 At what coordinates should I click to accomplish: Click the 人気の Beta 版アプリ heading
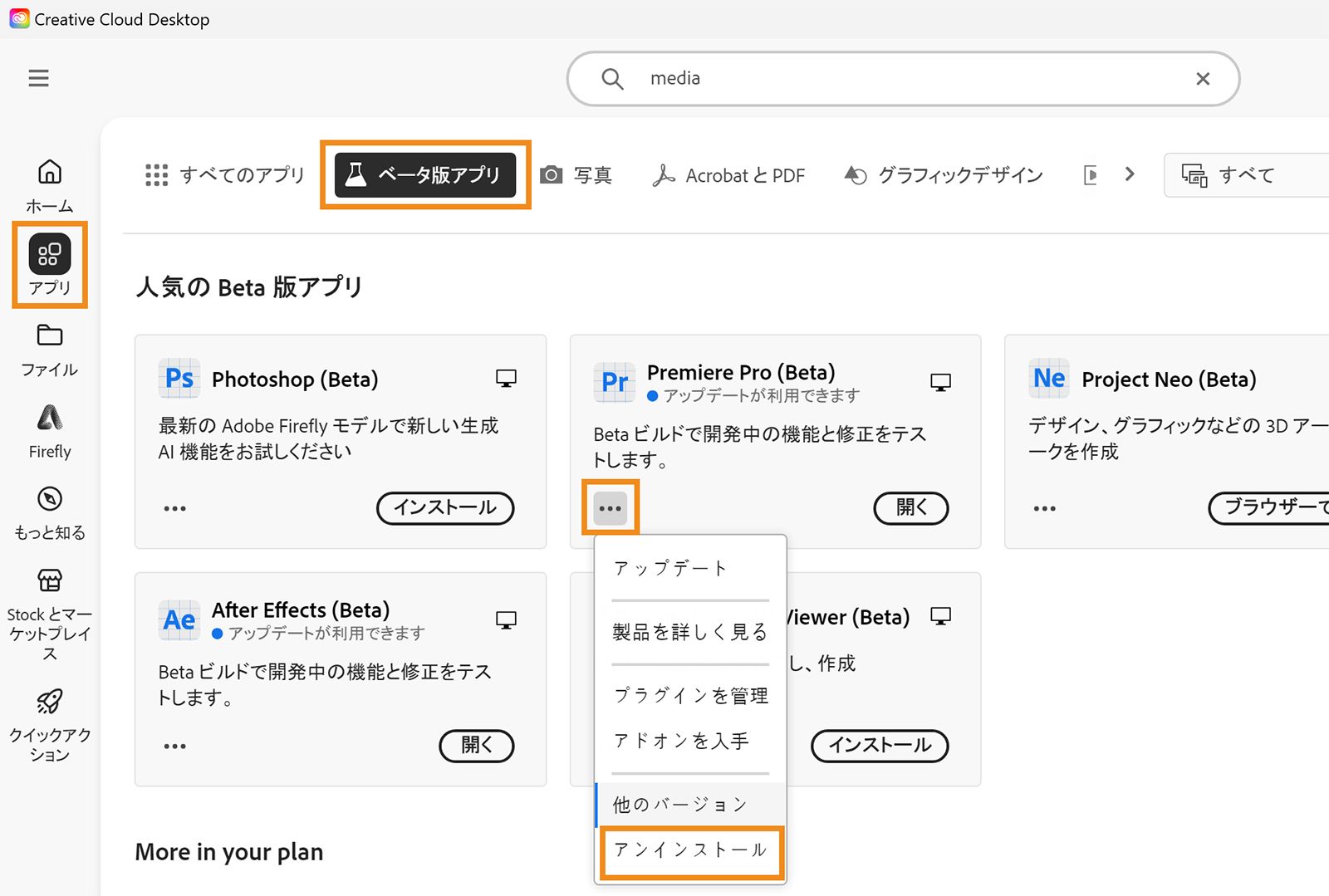pyautogui.click(x=249, y=287)
